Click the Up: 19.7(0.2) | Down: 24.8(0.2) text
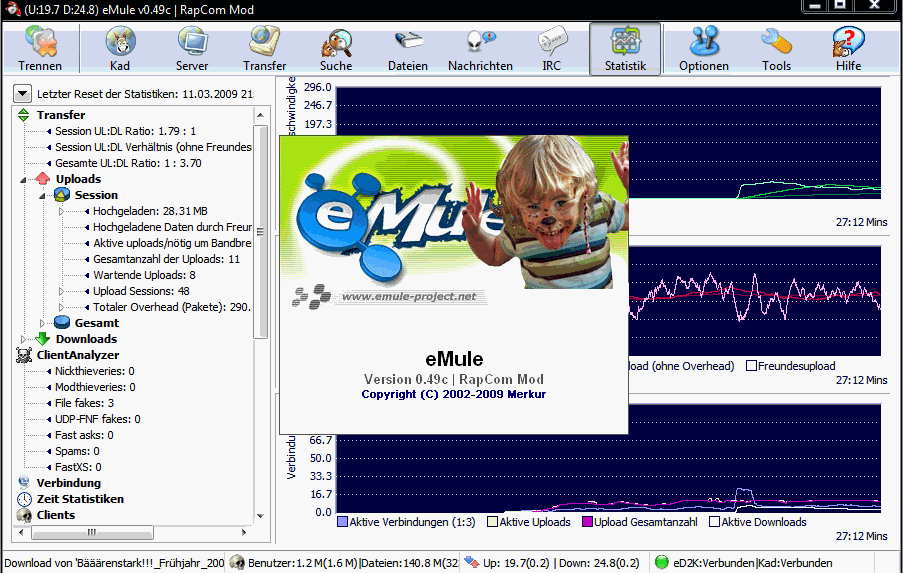Viewport: 903px width, 573px height. pos(561,563)
